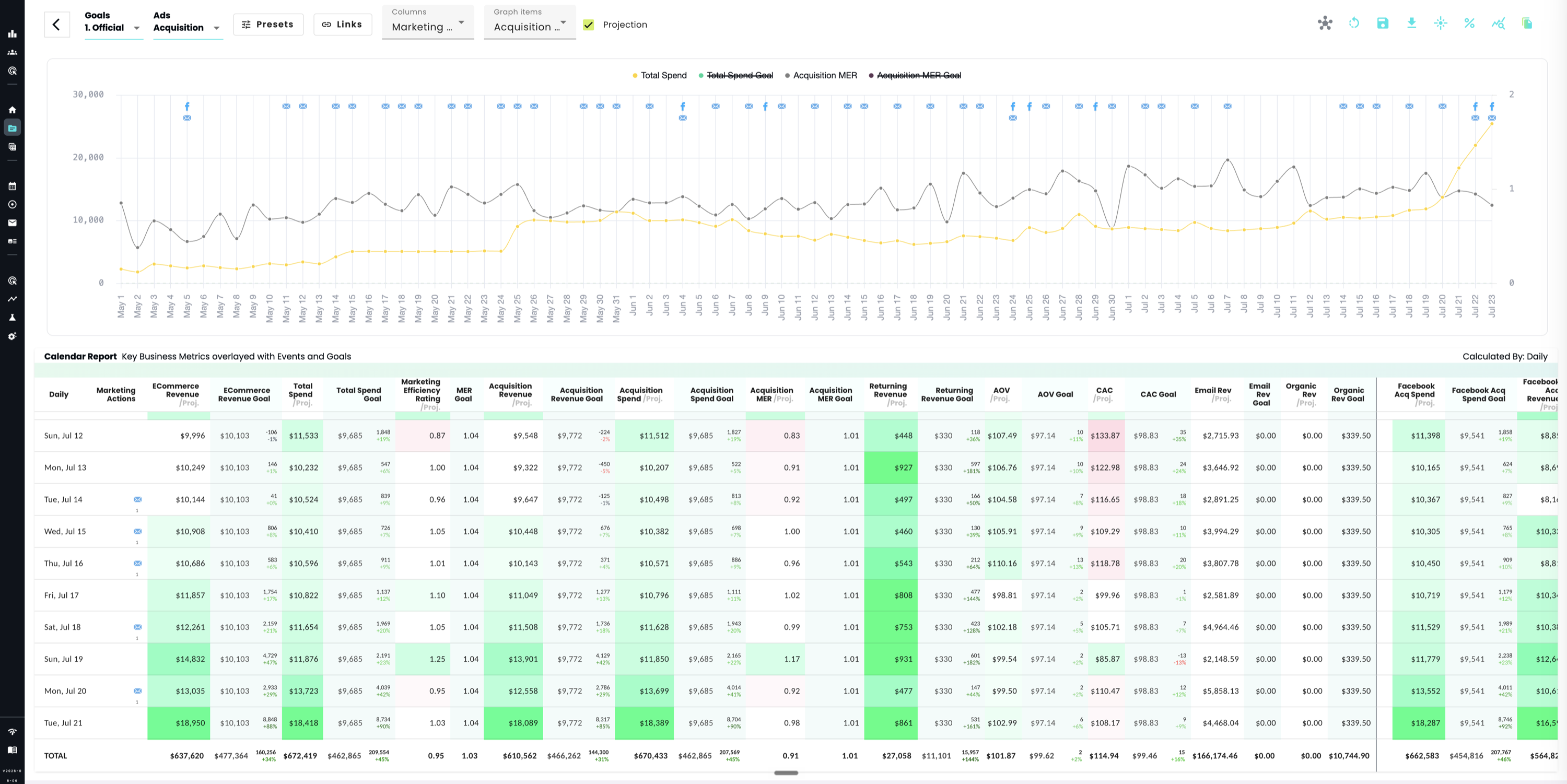Image resolution: width=1567 pixels, height=784 pixels.
Task: Open the Ads Acquisition dropdown
Action: 188,22
